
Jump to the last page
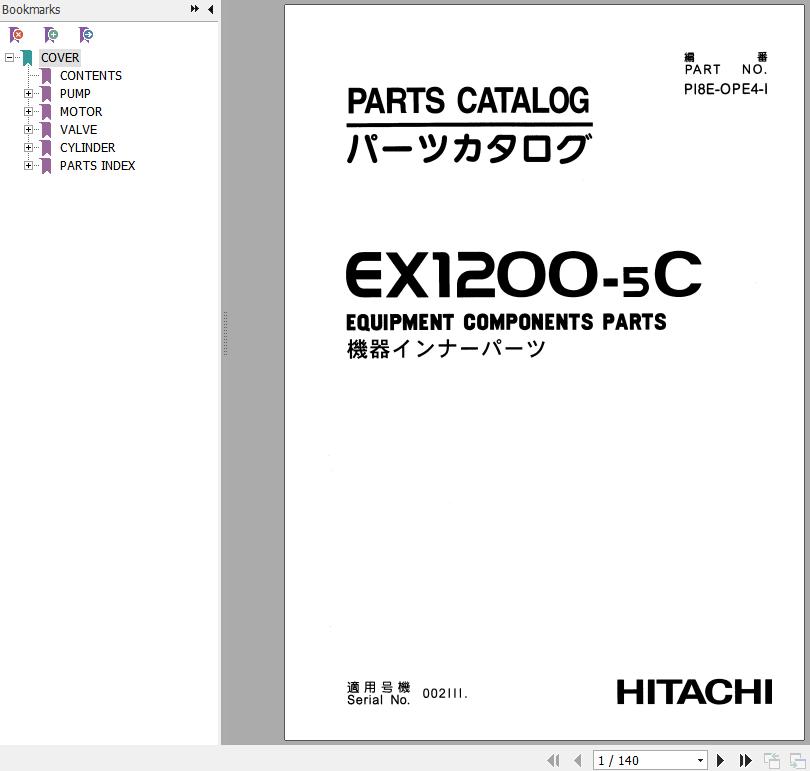(x=745, y=760)
